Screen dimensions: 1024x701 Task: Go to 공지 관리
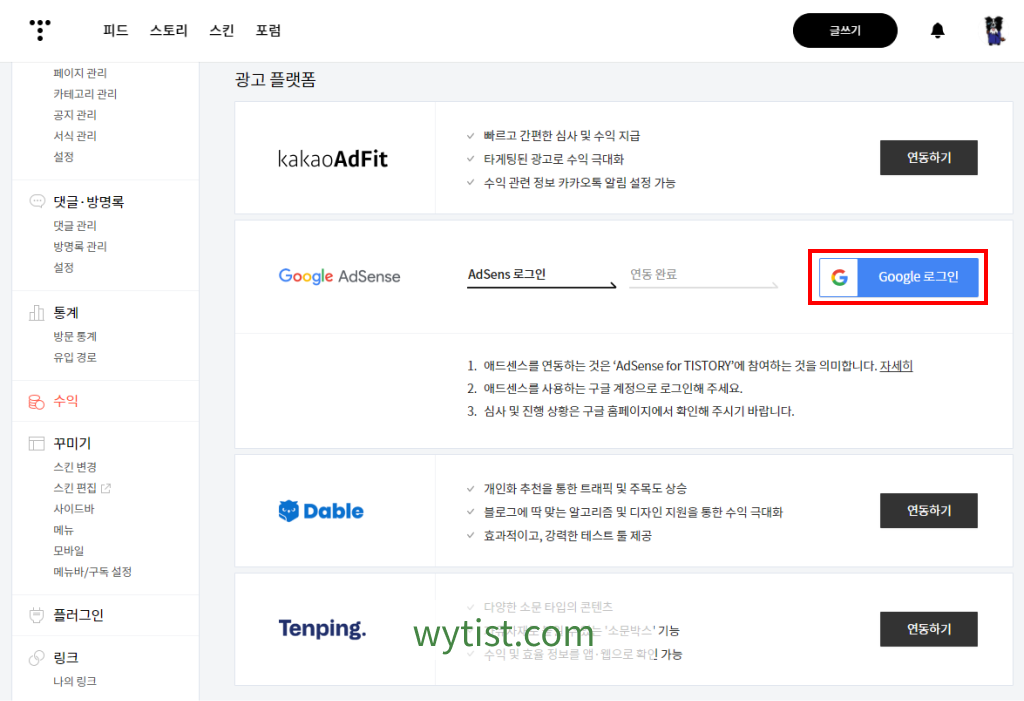[74, 115]
